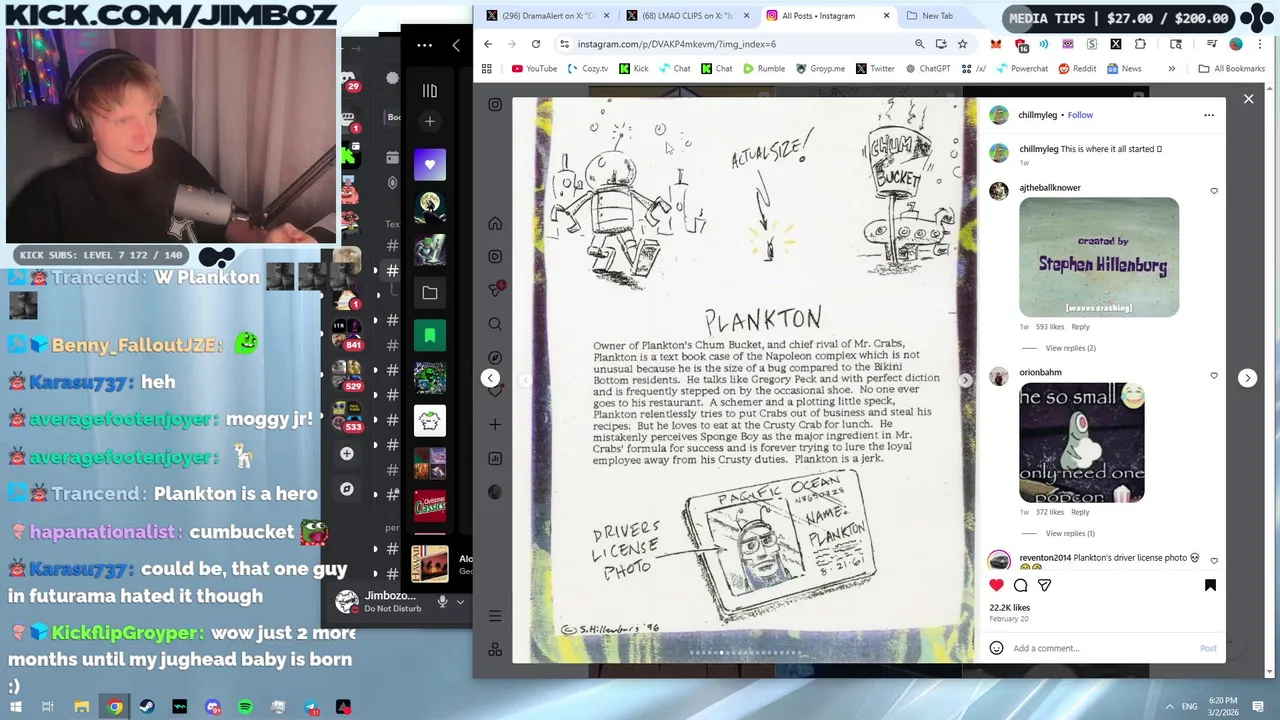Like ajtheballknower's comment
1280x720 pixels.
point(1214,191)
